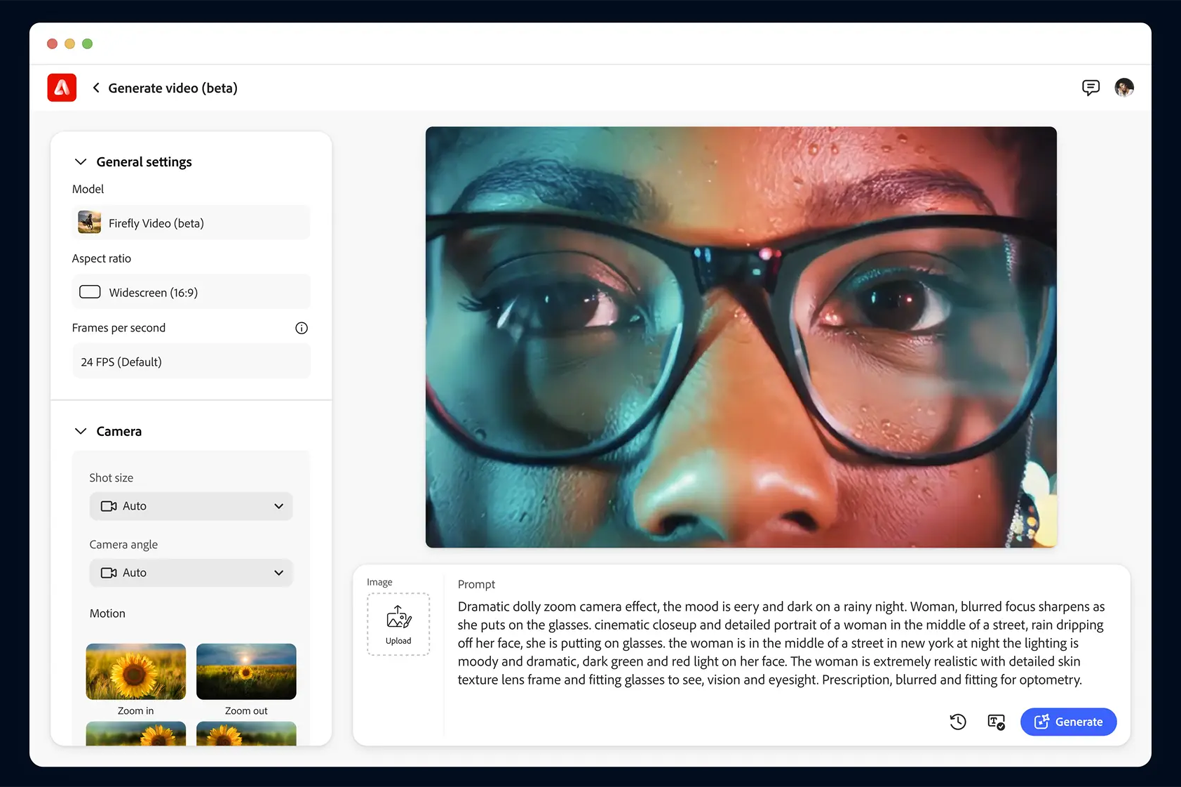Click the info icon beside Frames per second
The width and height of the screenshot is (1181, 787).
(x=301, y=327)
